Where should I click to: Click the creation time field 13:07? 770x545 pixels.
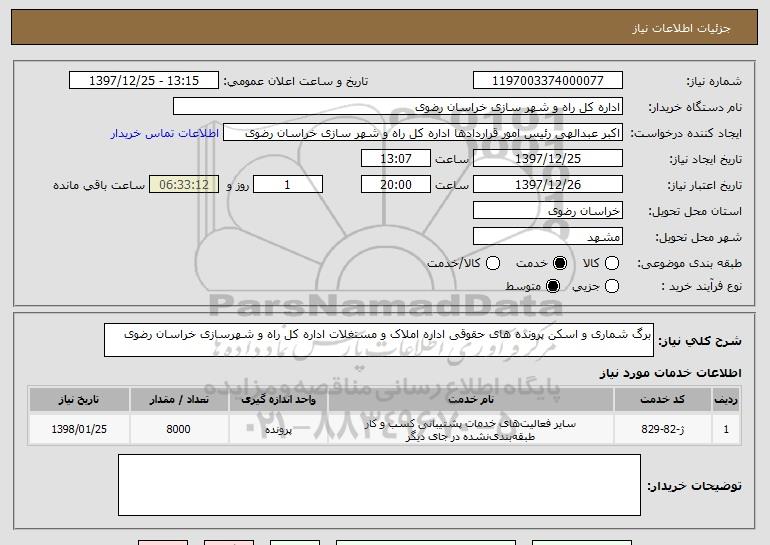click(x=396, y=159)
